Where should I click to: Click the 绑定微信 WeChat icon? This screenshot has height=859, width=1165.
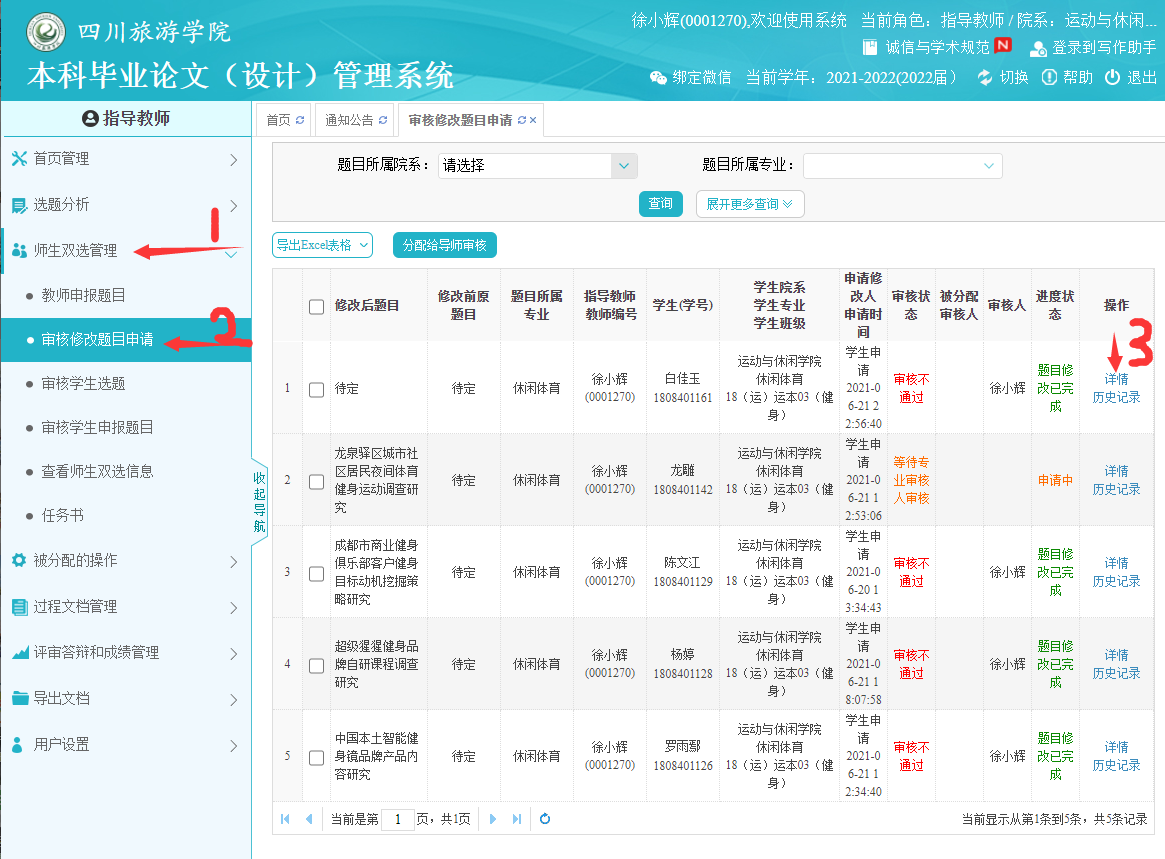click(x=658, y=77)
